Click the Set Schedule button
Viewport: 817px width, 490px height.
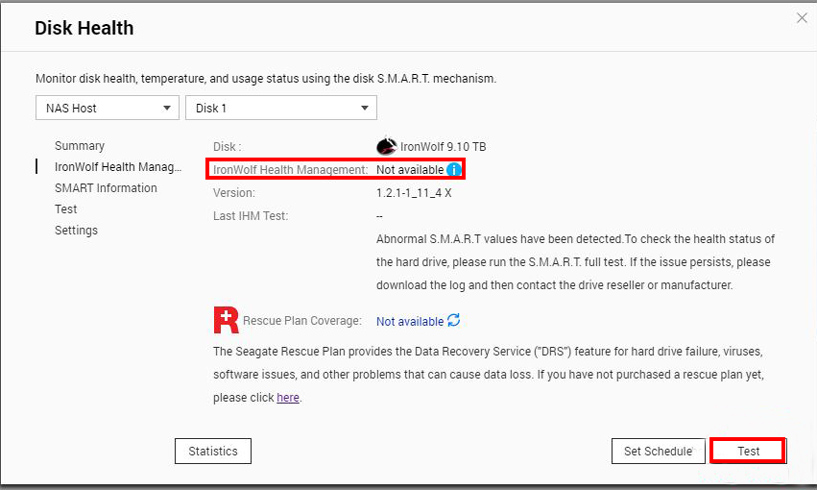click(x=658, y=451)
